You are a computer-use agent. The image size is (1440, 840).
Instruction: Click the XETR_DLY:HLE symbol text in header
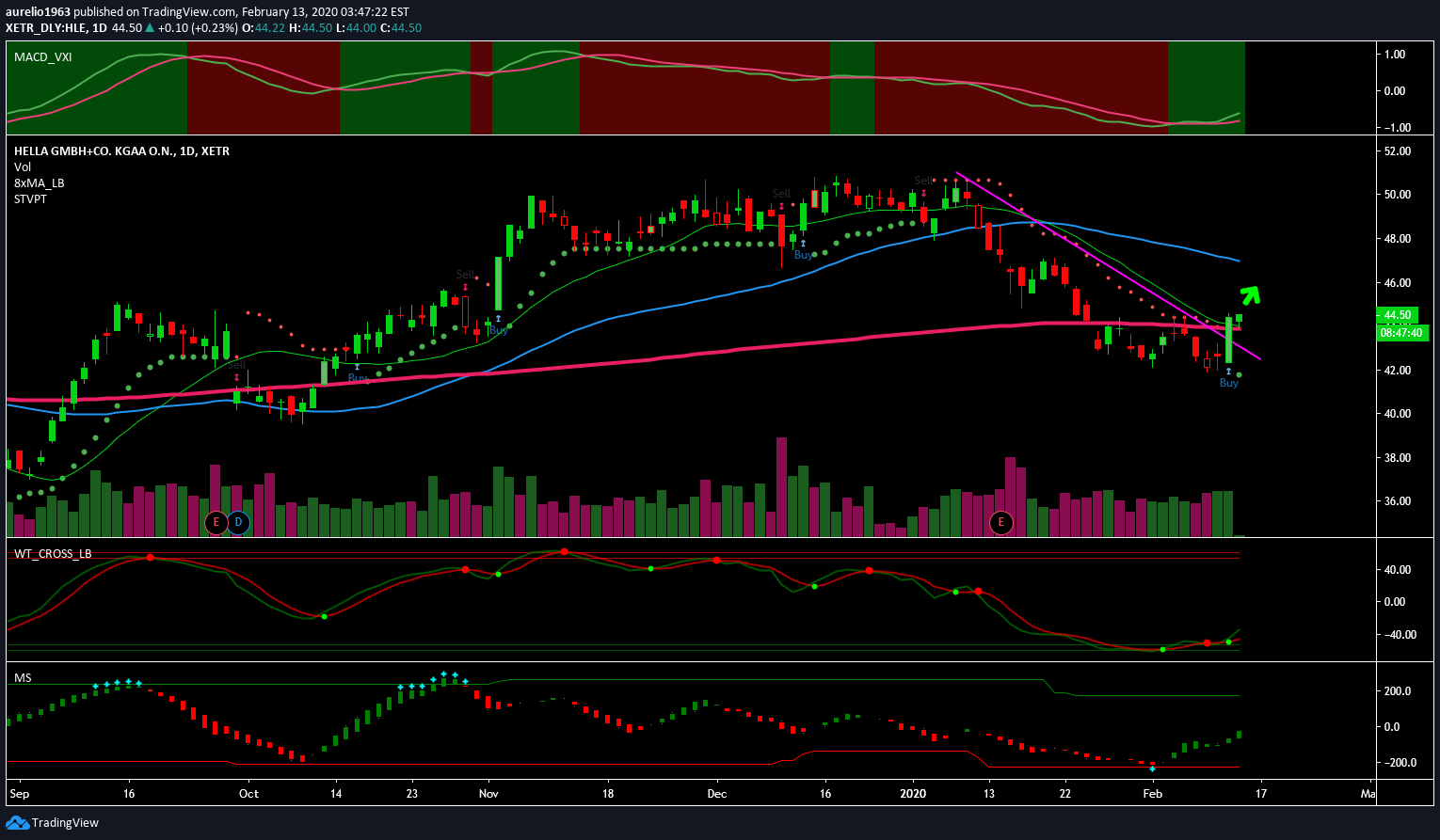click(45, 28)
